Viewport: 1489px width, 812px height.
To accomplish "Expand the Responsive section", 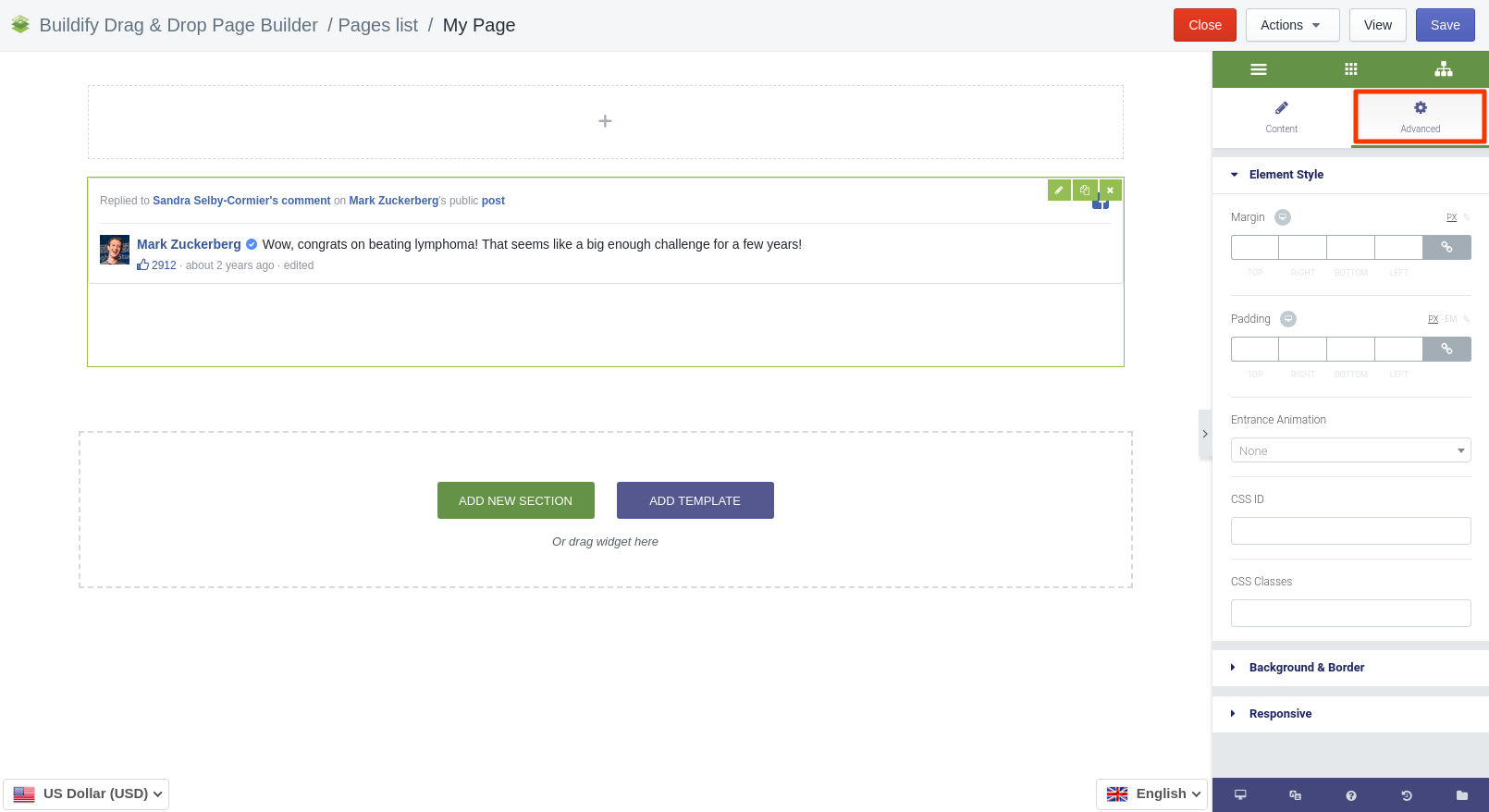I will (x=1350, y=714).
